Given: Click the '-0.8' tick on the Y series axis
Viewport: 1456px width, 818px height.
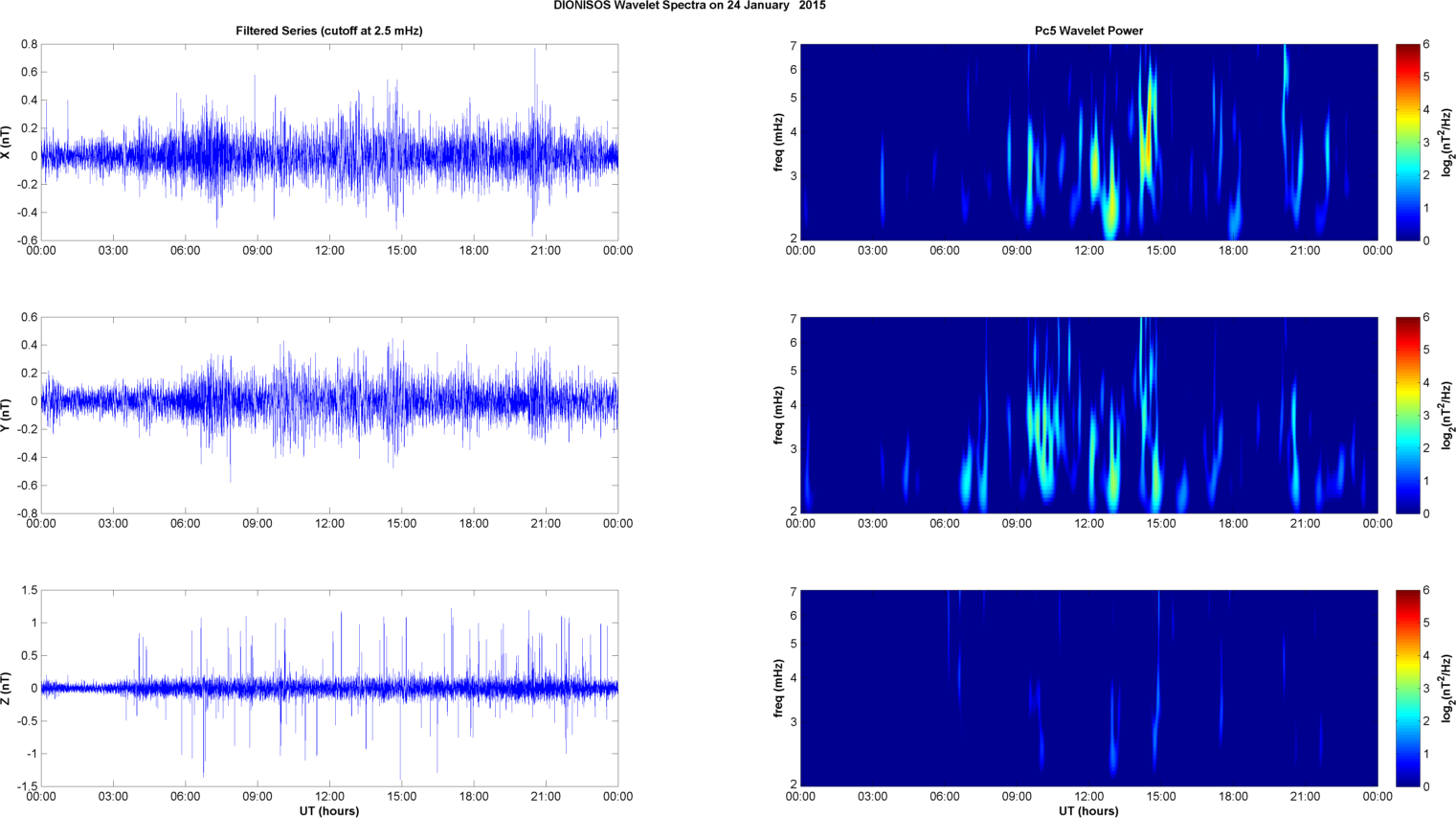Looking at the screenshot, I should point(26,513).
